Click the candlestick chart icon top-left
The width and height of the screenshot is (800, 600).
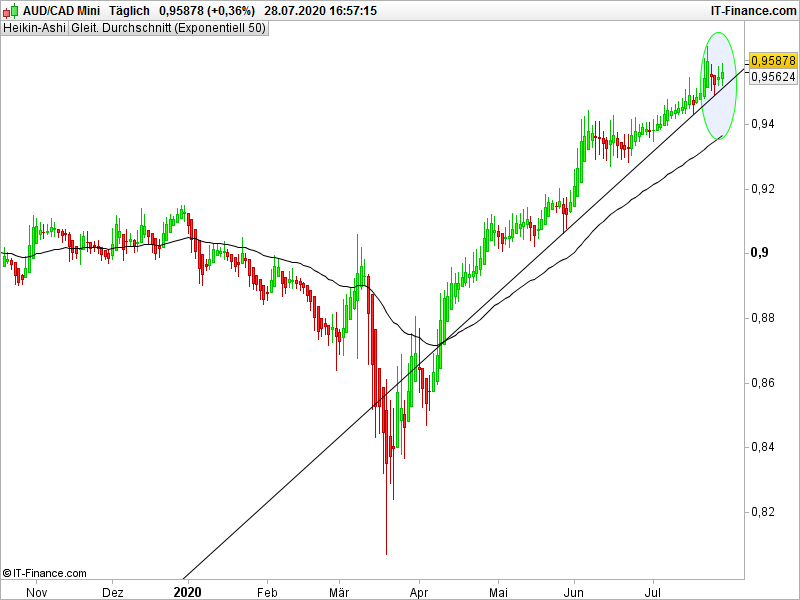[9, 9]
